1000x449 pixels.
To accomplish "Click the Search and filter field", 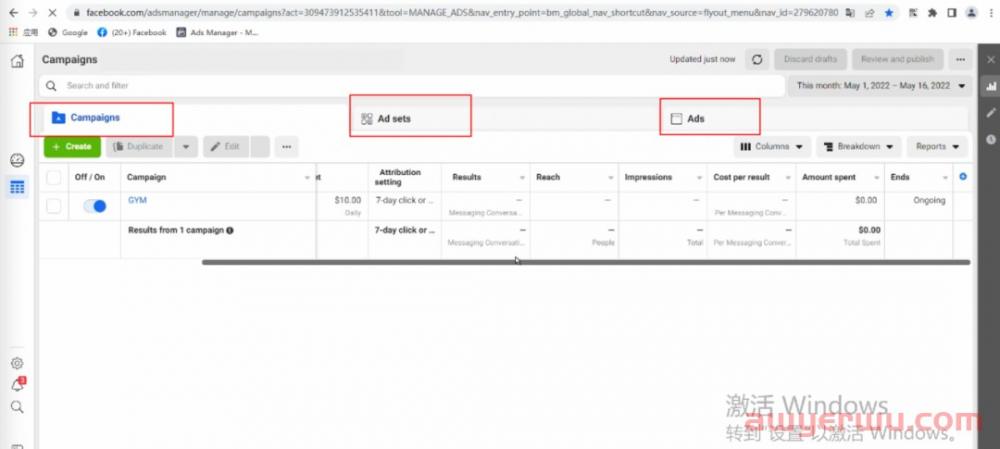I will point(411,85).
